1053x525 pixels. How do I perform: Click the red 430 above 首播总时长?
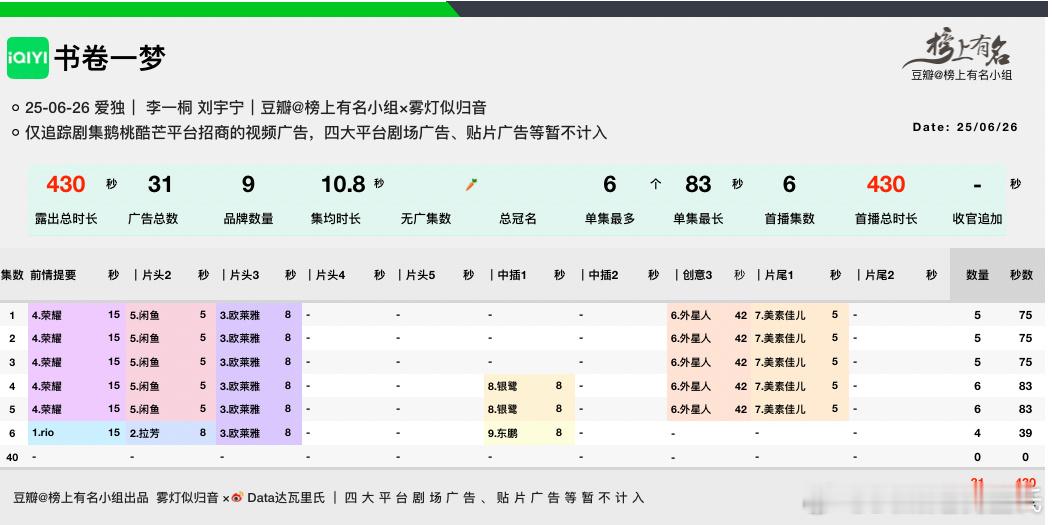point(885,184)
